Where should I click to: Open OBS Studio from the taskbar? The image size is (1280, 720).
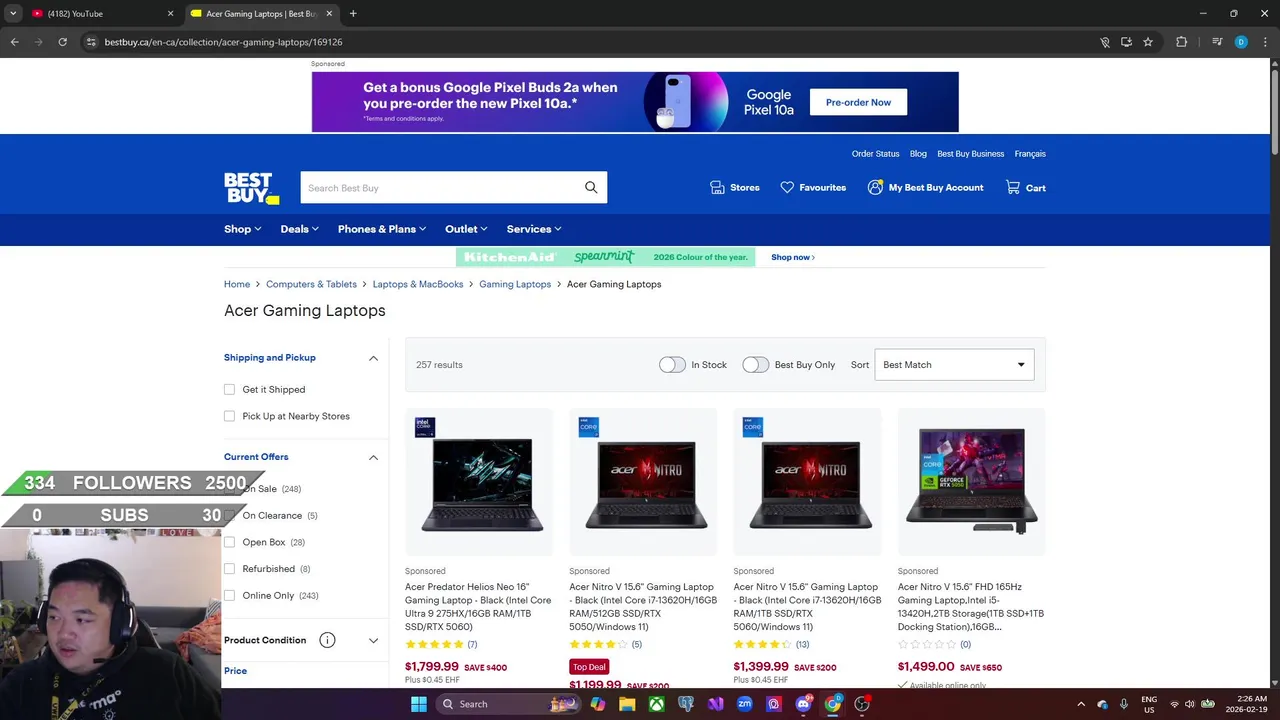[862, 704]
